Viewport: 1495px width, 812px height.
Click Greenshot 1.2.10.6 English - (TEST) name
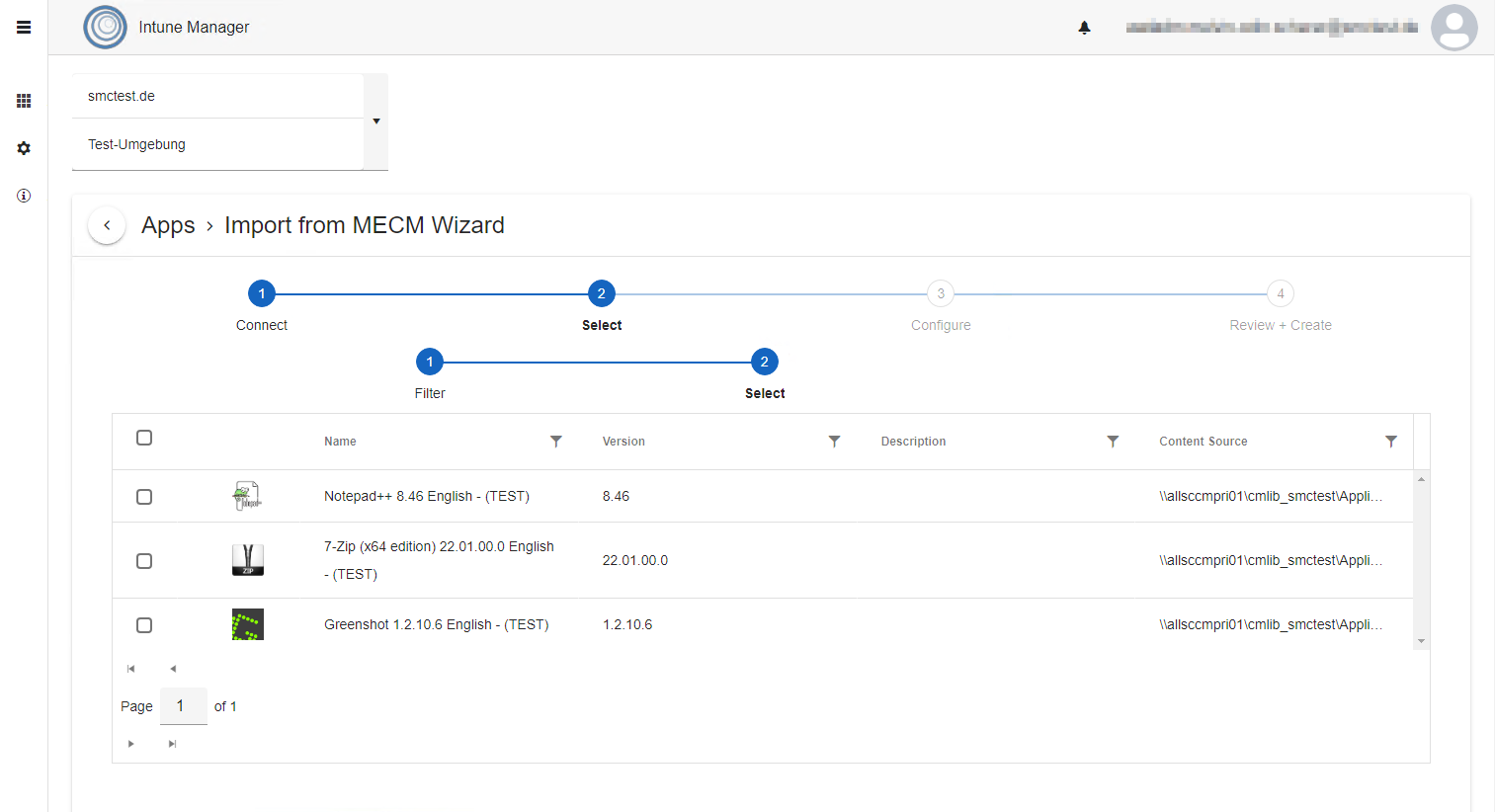pyautogui.click(x=436, y=624)
